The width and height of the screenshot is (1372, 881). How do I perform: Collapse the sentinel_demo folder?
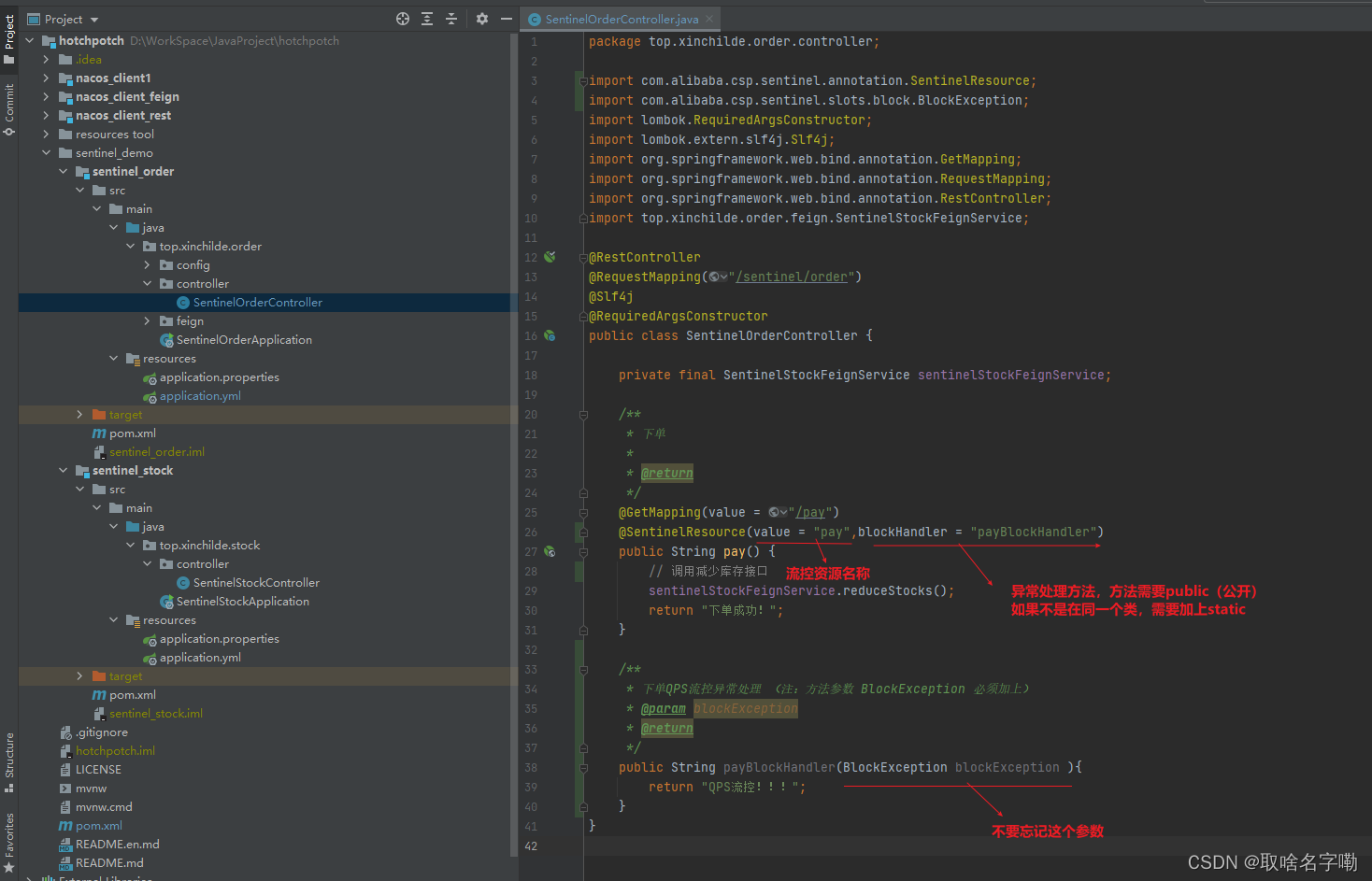[x=46, y=153]
